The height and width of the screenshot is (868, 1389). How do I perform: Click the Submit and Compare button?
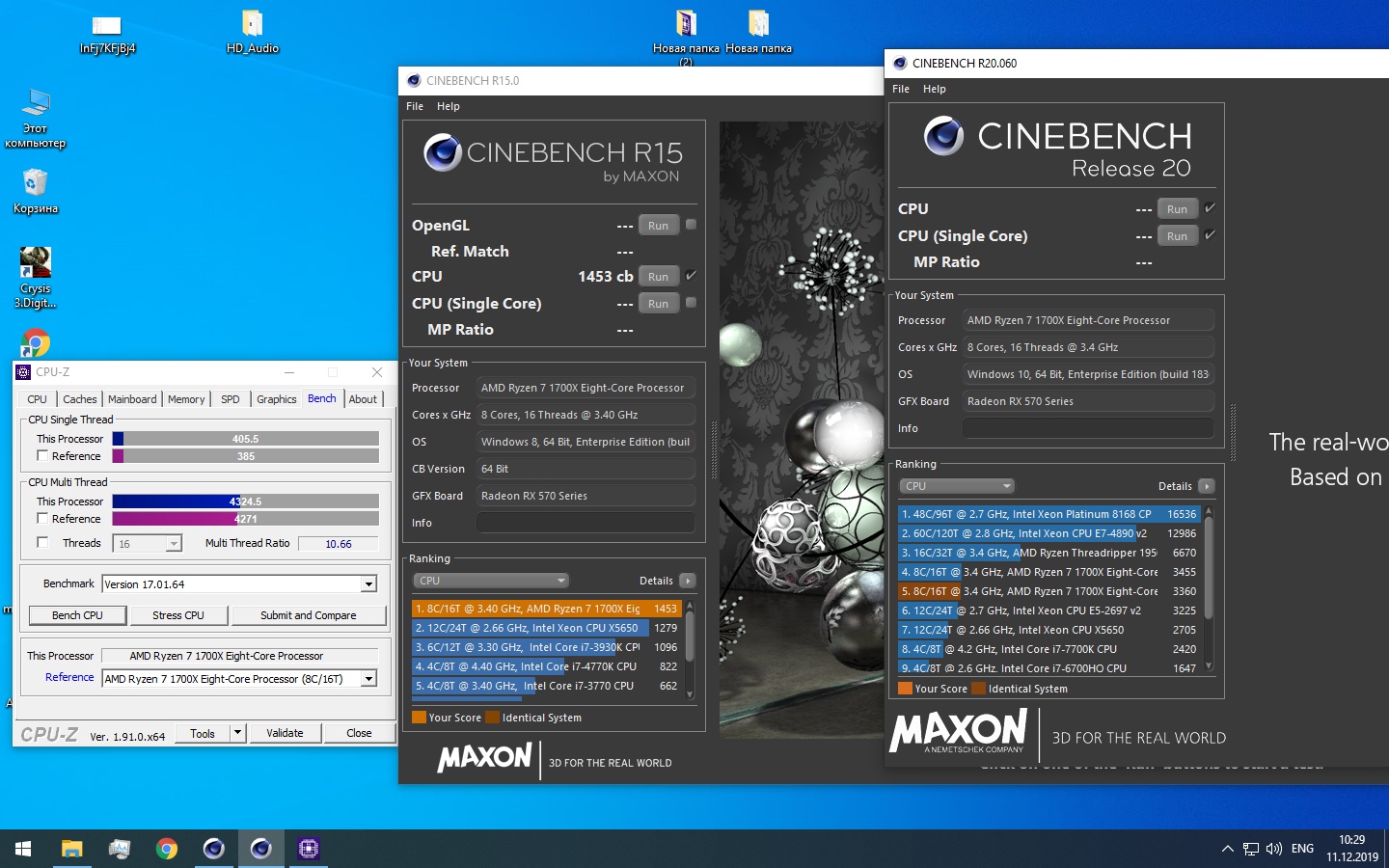point(309,615)
